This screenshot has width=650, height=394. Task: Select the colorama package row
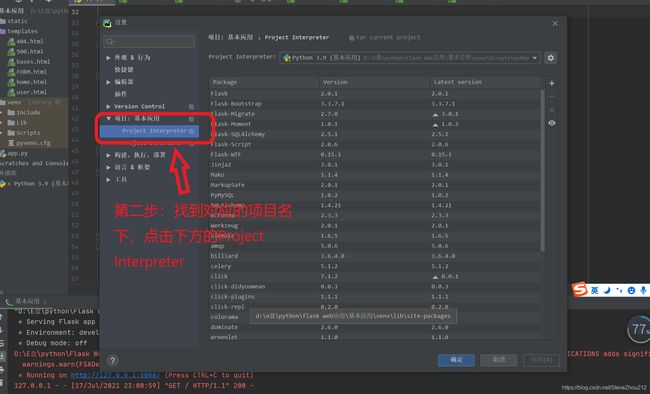tap(375, 317)
